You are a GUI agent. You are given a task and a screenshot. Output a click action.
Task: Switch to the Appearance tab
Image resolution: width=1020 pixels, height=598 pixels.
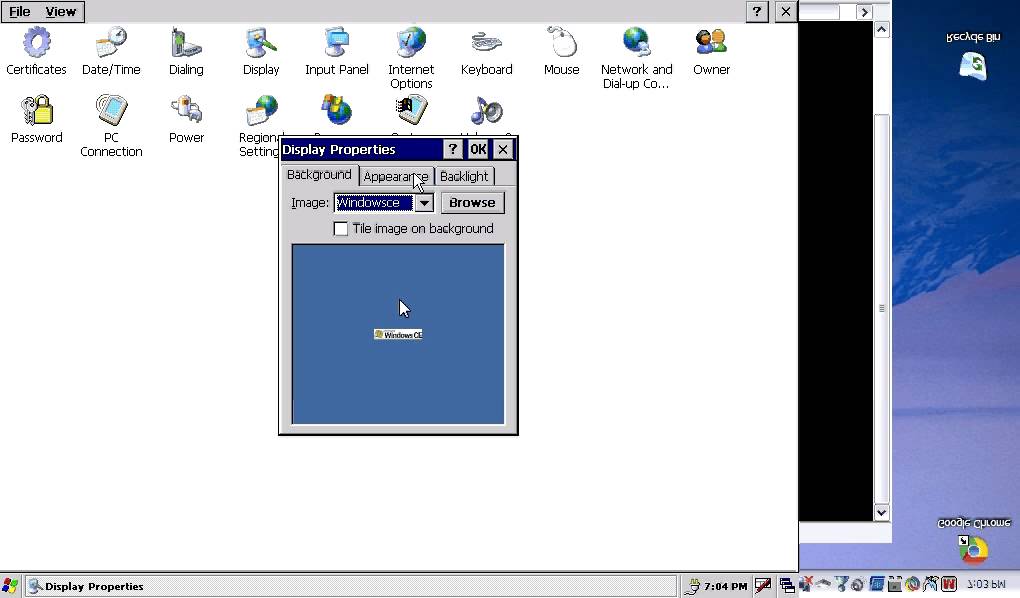[396, 175]
